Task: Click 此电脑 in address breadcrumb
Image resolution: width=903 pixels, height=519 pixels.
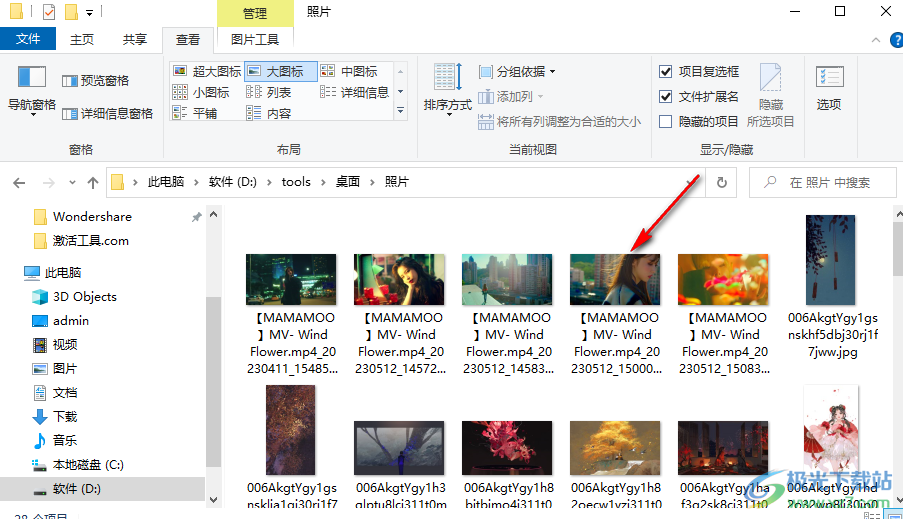Action: point(166,182)
